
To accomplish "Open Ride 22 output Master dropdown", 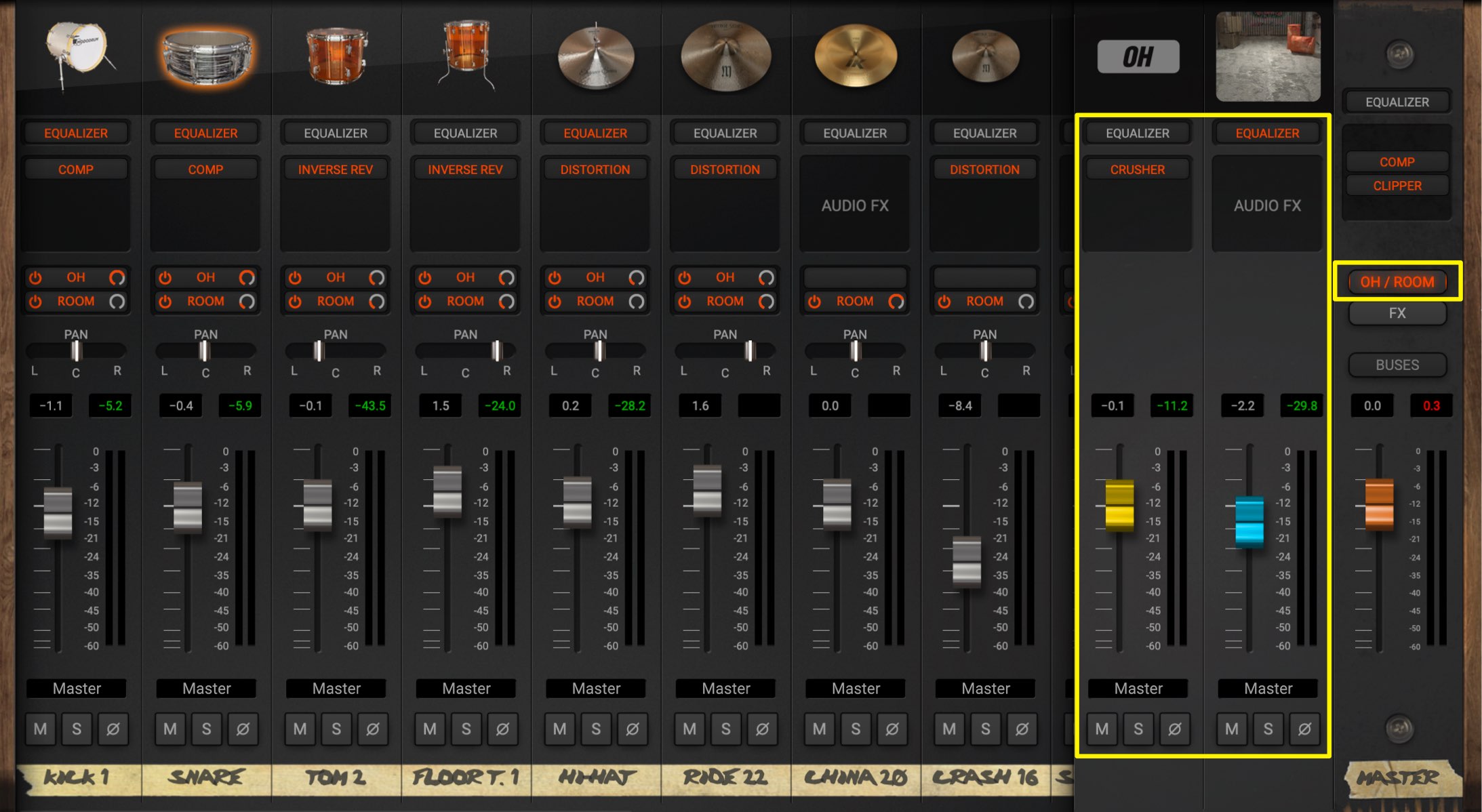I will coord(726,689).
